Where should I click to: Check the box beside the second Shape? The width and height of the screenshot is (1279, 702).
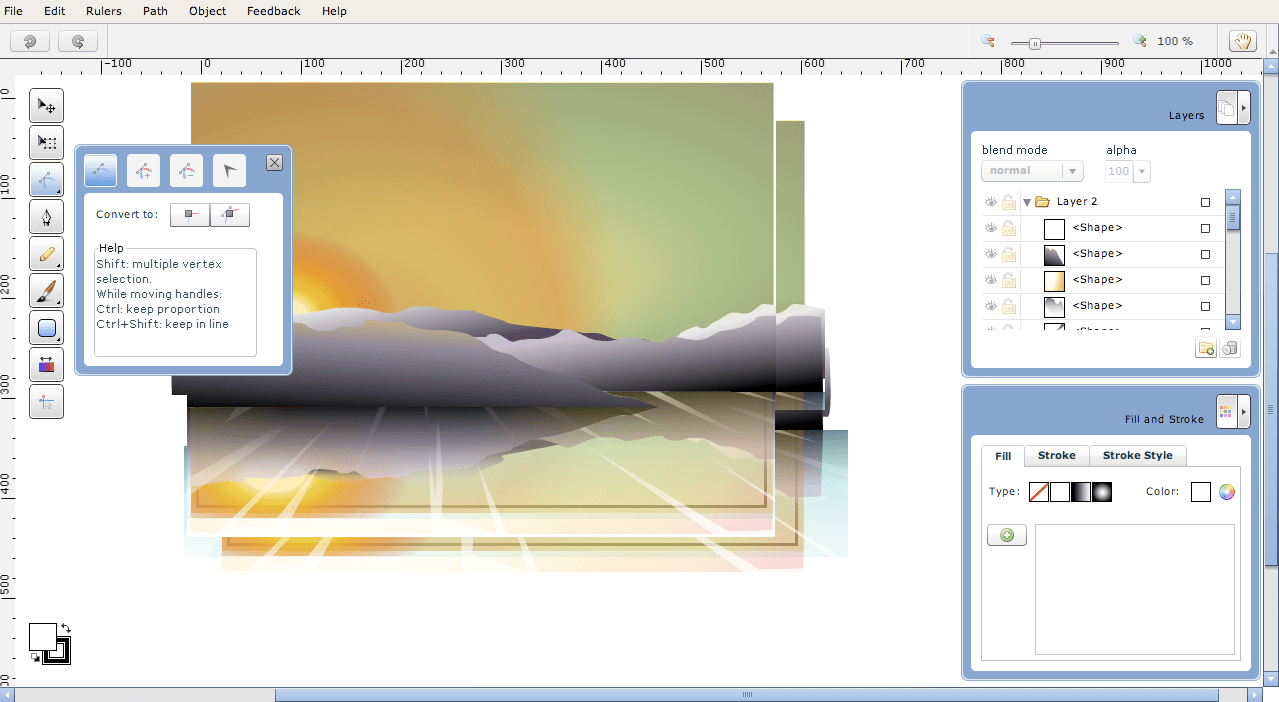1205,253
